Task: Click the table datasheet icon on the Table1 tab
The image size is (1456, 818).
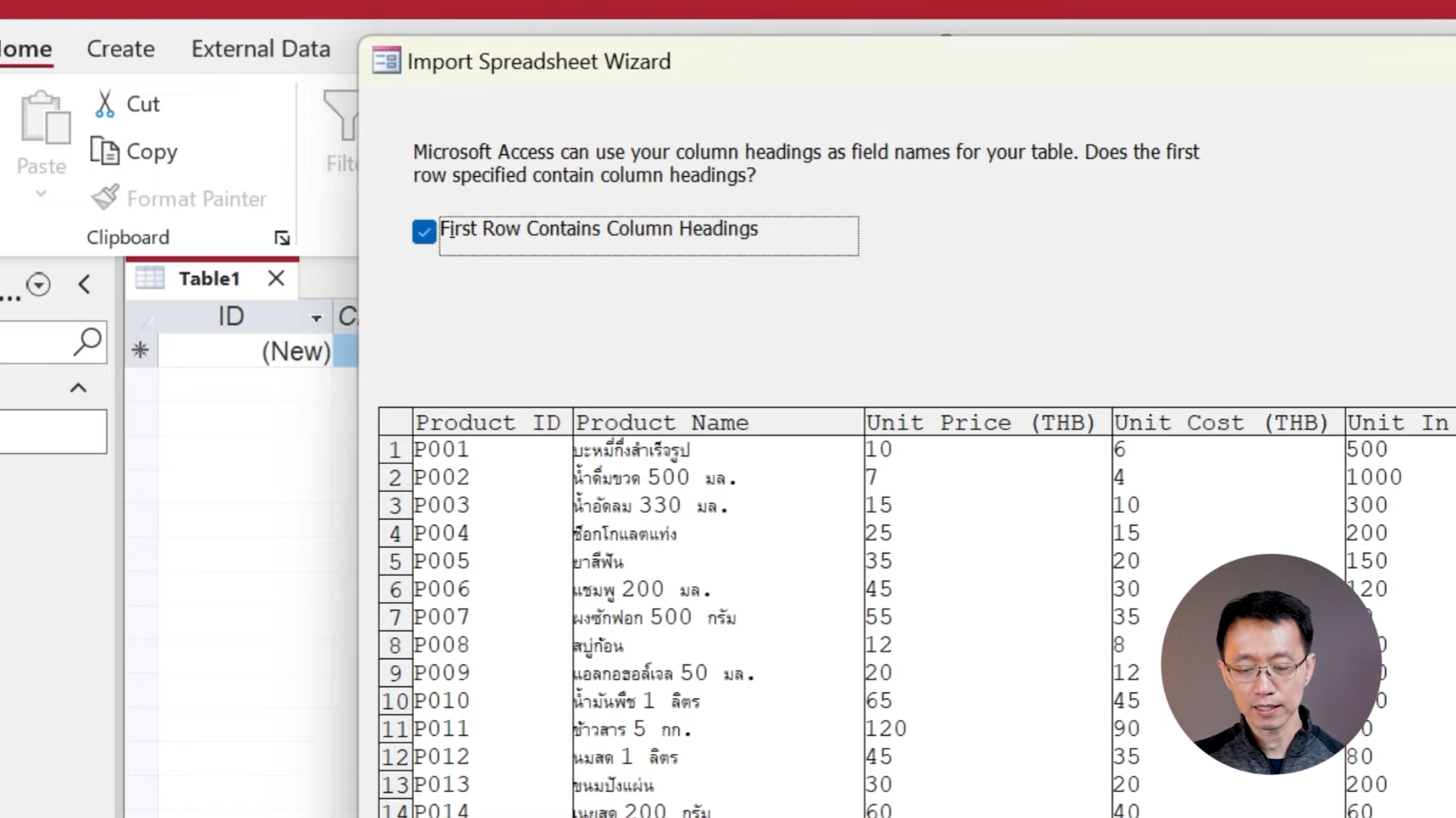Action: pyautogui.click(x=150, y=278)
